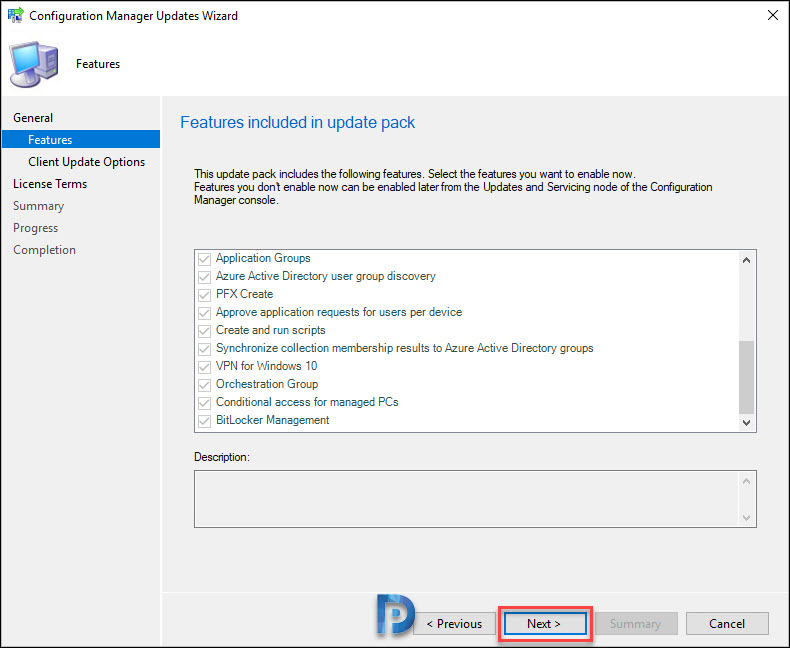790x648 pixels.
Task: Select the Completion step in sidebar
Action: click(44, 250)
